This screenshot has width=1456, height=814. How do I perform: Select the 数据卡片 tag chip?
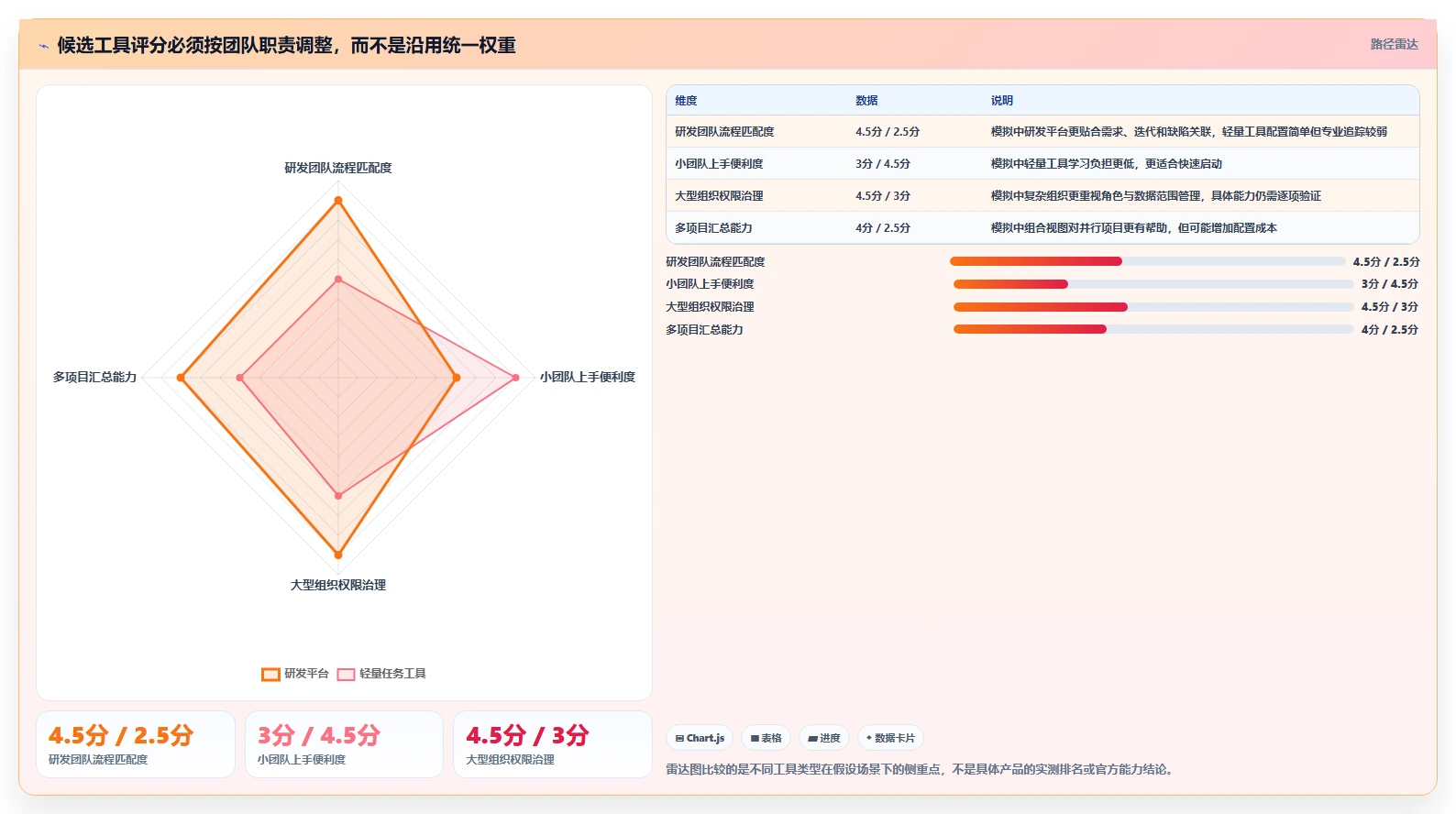click(x=890, y=738)
